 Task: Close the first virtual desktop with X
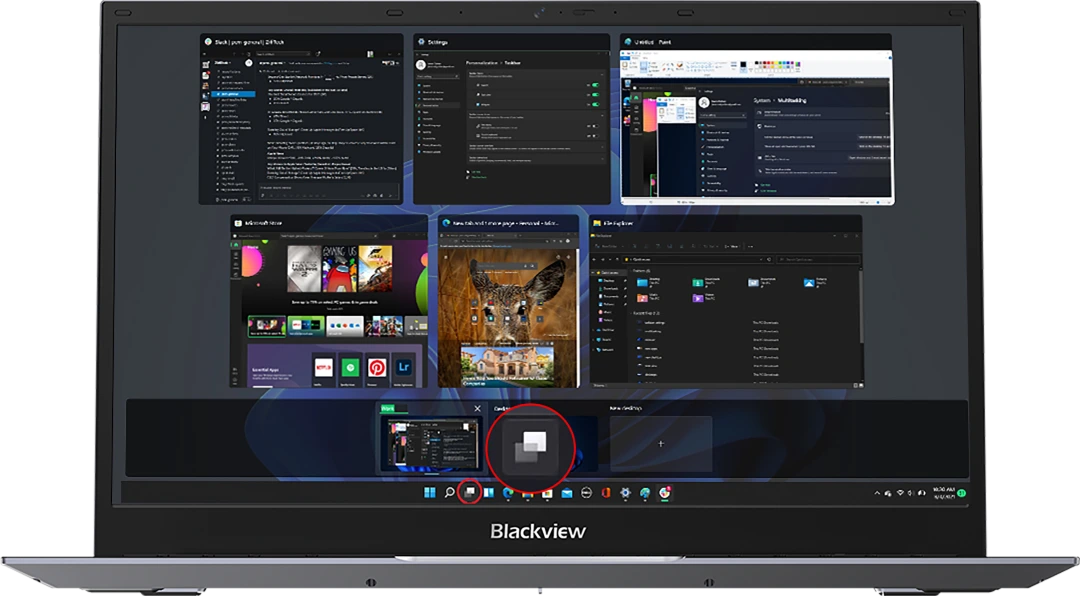477,409
